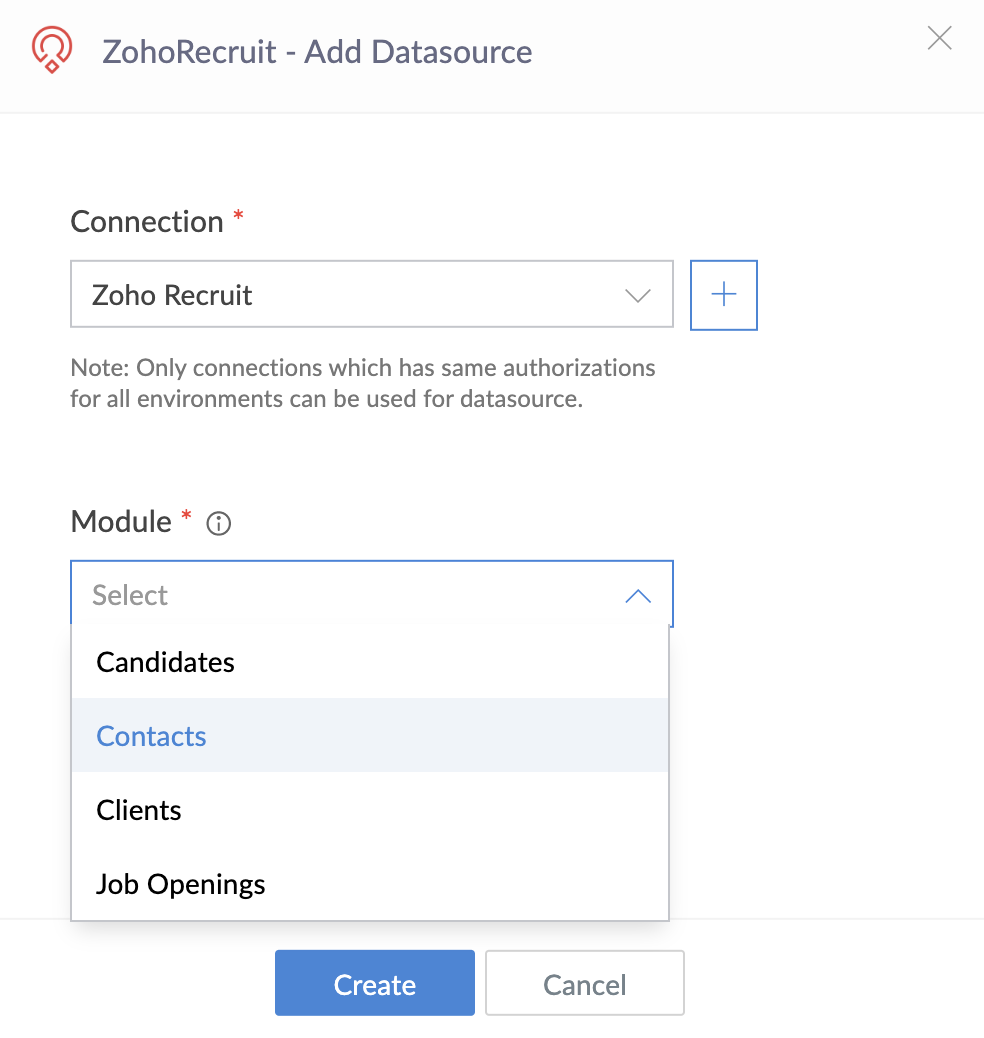This screenshot has width=984, height=1038.
Task: Close the Add Datasource dialog
Action: (939, 39)
